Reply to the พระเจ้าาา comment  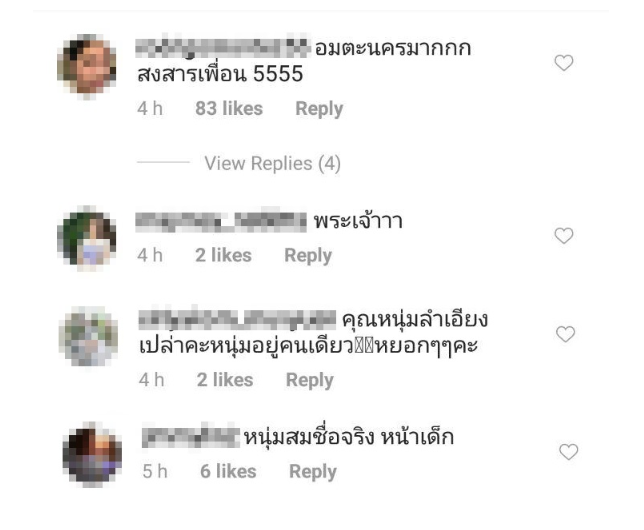pos(308,256)
